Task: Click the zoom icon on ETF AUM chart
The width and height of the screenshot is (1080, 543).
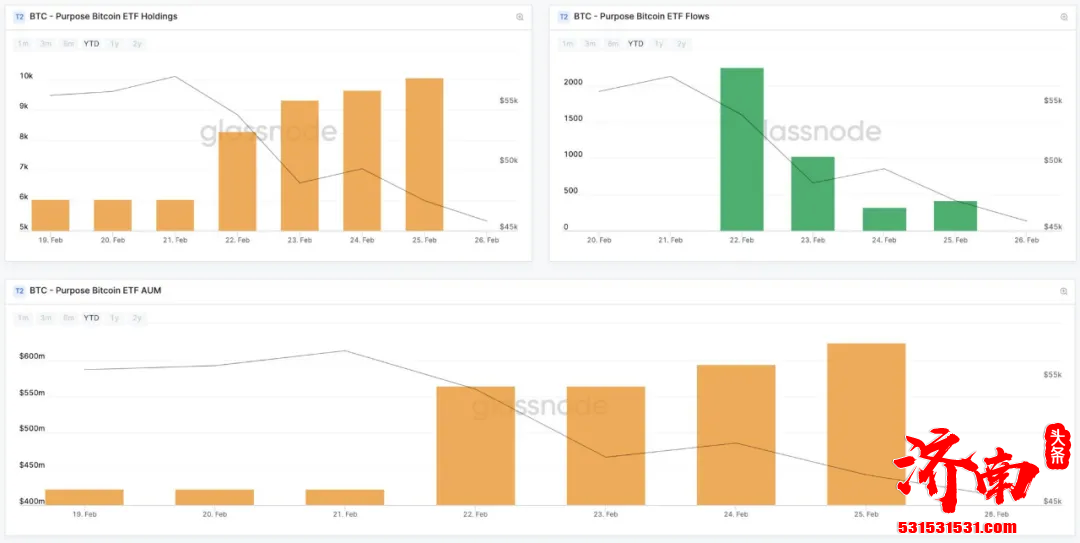Action: [x=1063, y=291]
